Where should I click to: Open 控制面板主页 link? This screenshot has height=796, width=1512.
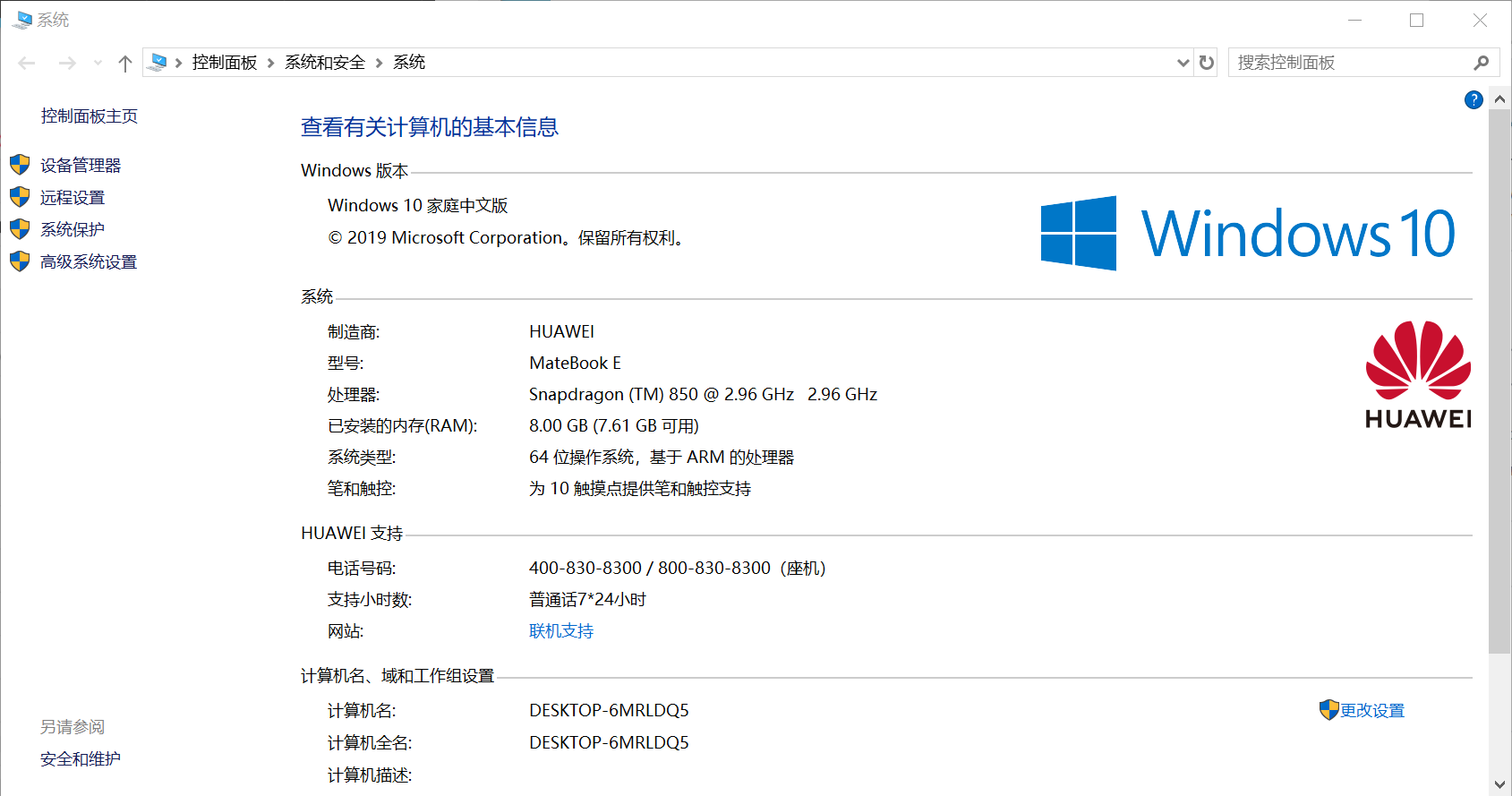click(89, 116)
